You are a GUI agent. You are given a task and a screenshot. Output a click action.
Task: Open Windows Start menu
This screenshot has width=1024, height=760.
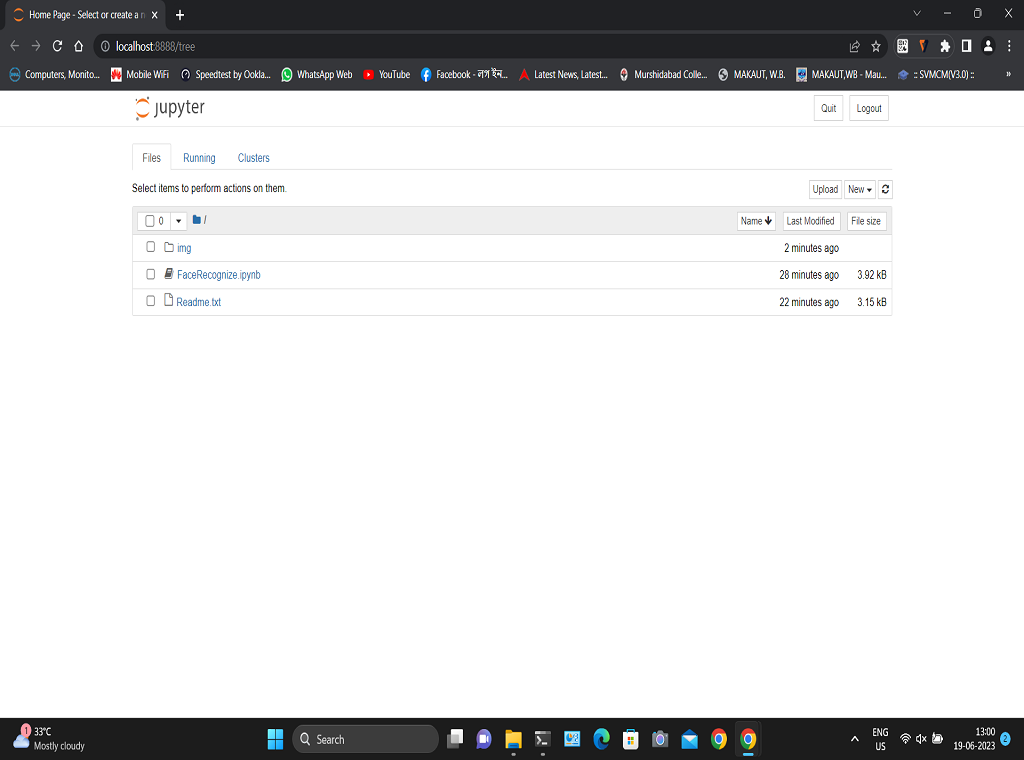276,739
